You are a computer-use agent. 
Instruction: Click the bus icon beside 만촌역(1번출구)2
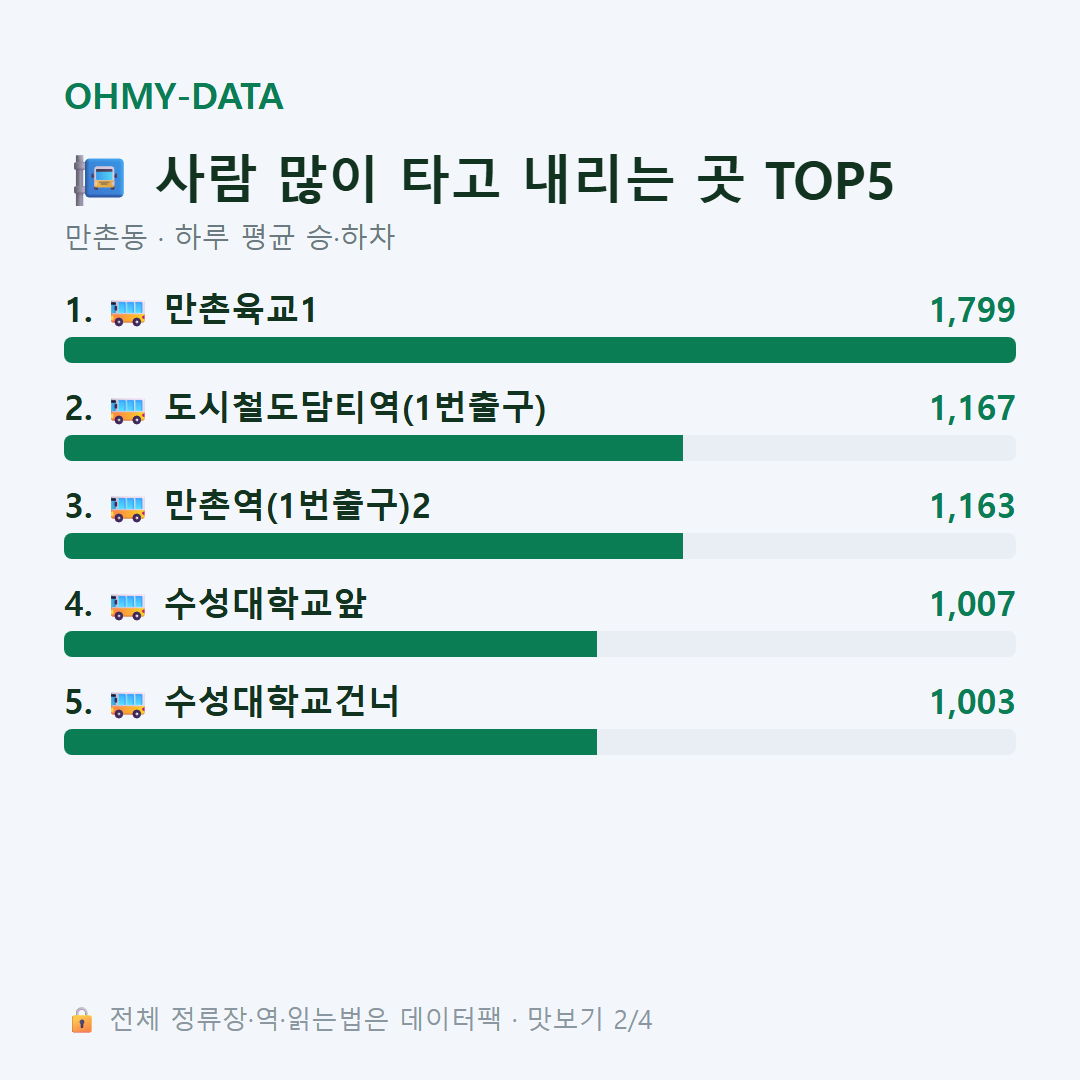pyautogui.click(x=127, y=508)
